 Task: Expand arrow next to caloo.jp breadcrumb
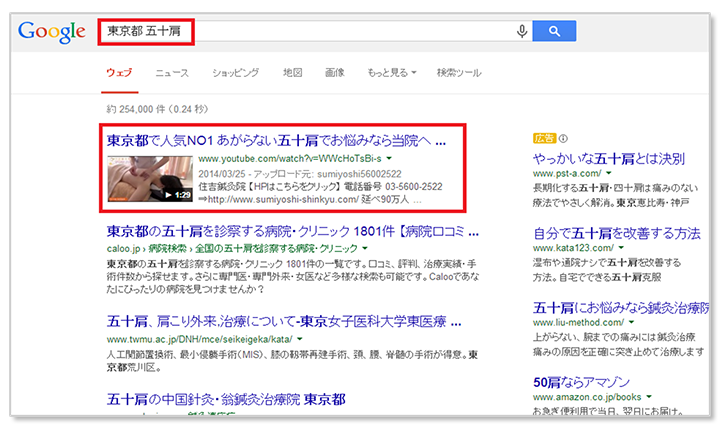pos(365,249)
